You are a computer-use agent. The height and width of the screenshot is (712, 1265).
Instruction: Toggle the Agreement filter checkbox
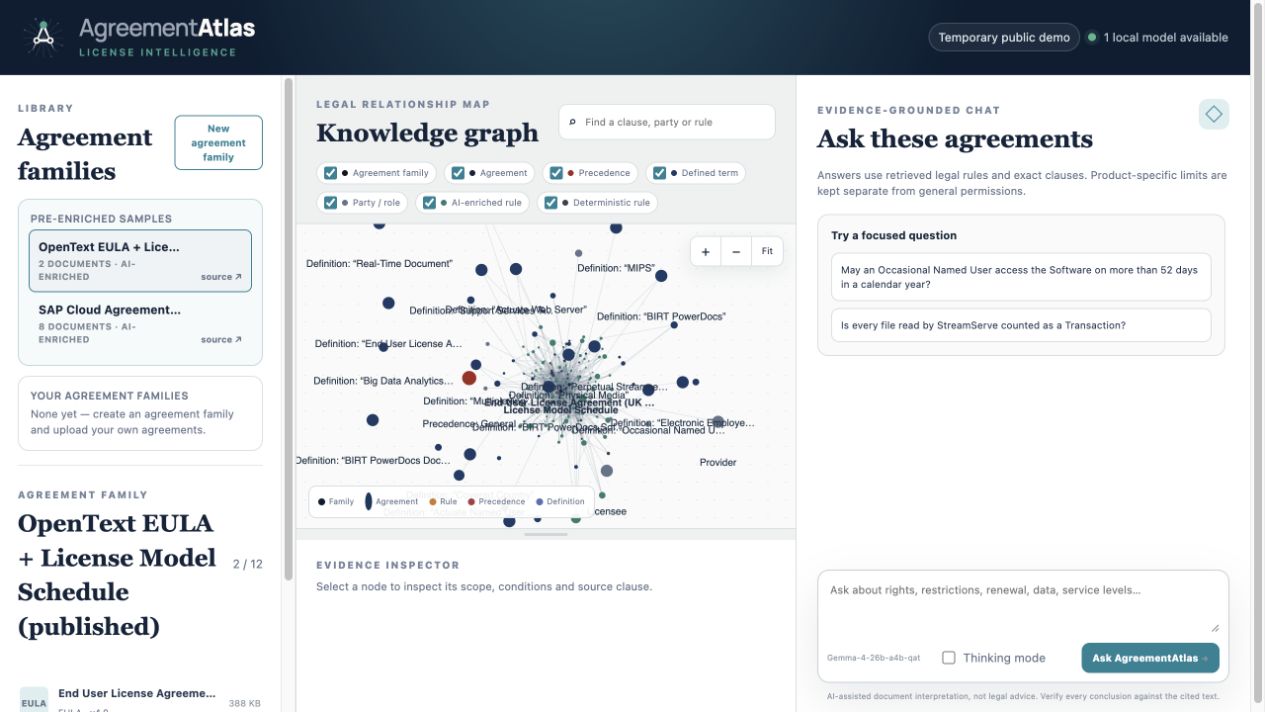click(458, 173)
